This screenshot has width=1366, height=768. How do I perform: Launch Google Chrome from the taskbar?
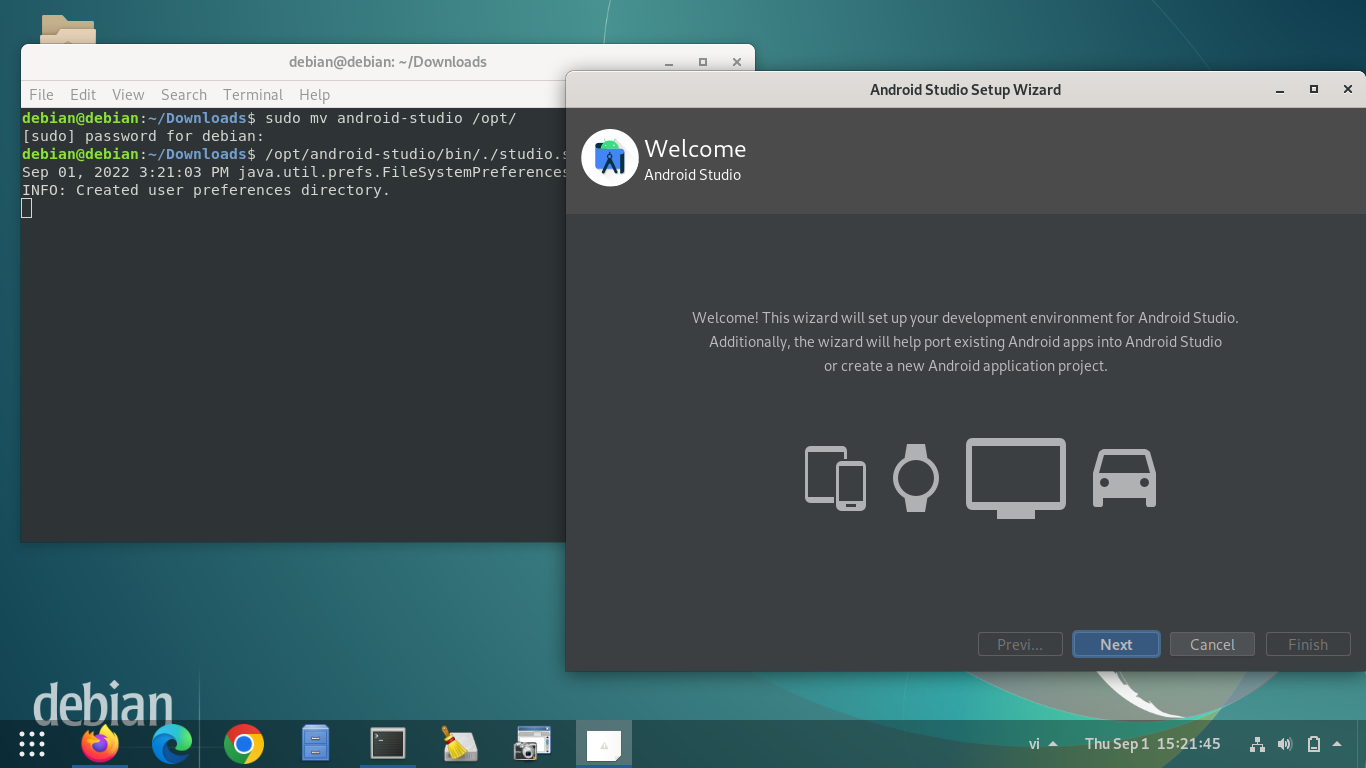pyautogui.click(x=244, y=744)
